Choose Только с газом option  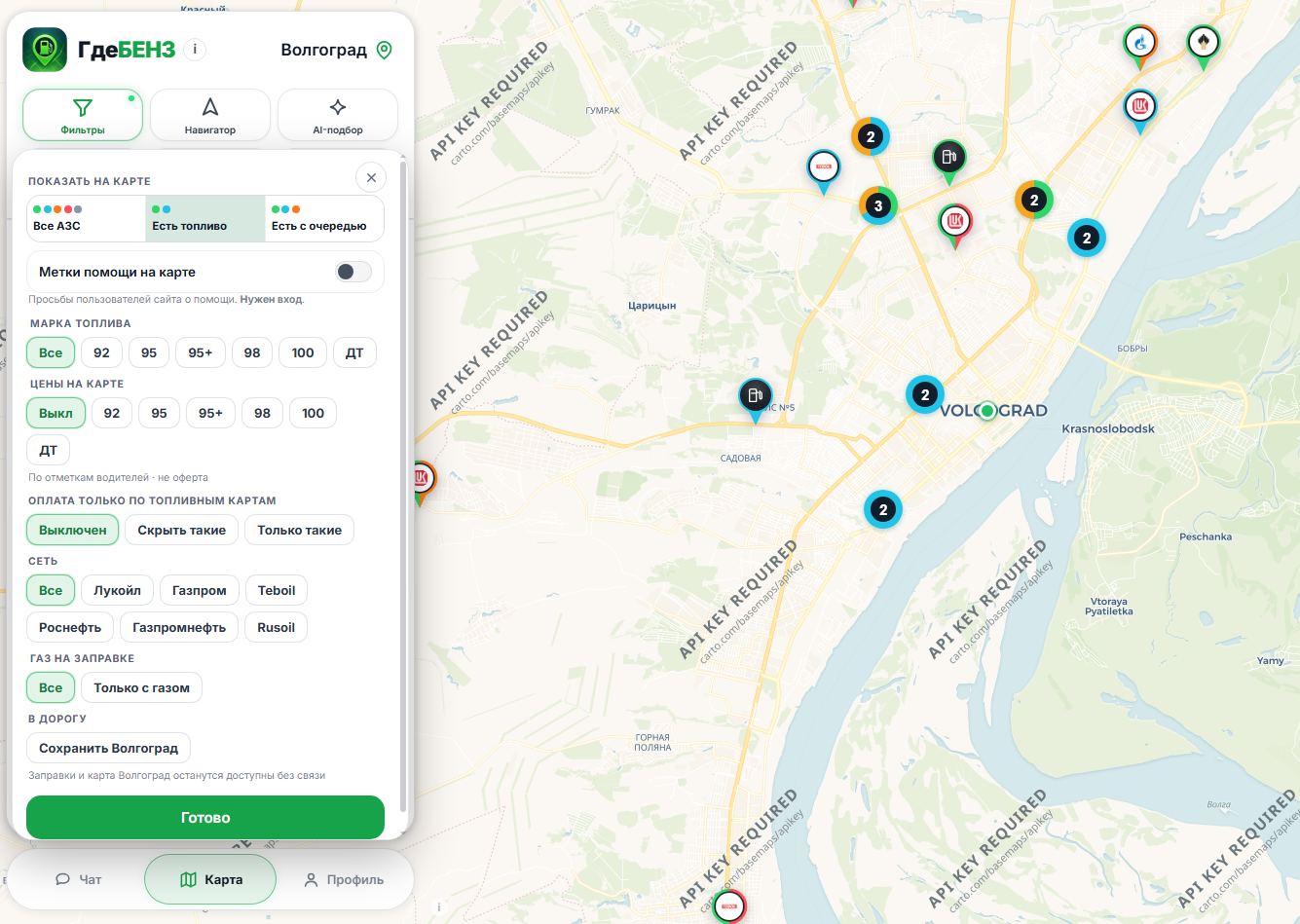142,687
